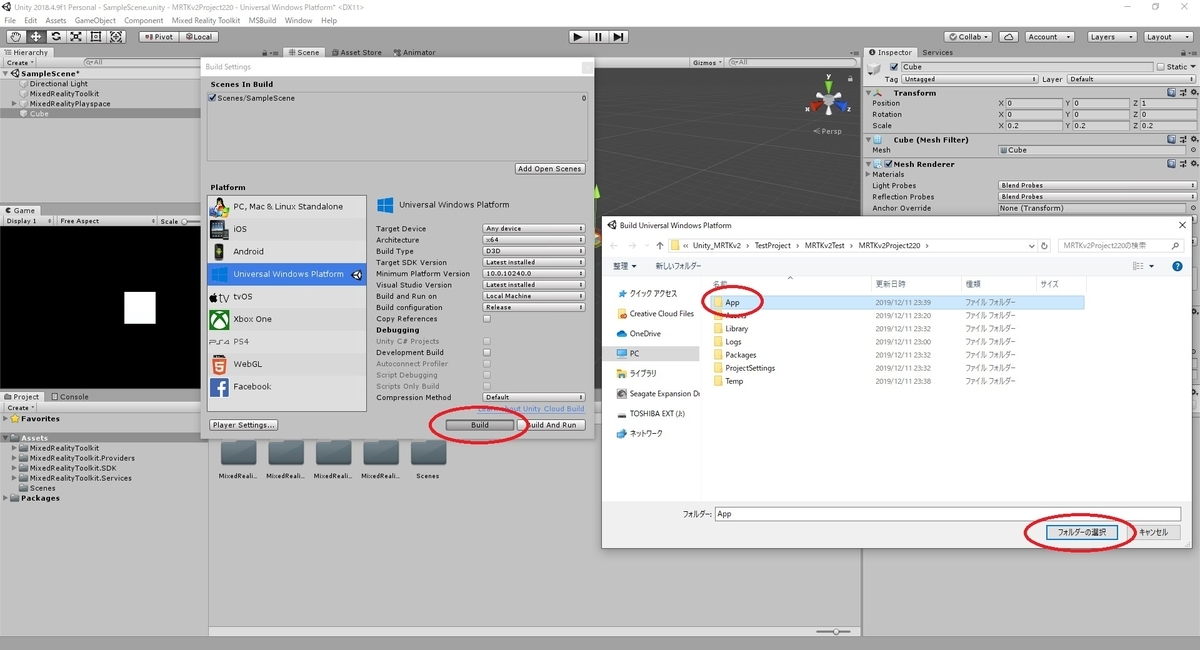This screenshot has height=650, width=1200.
Task: Select the Library folder in file list
Action: click(737, 328)
